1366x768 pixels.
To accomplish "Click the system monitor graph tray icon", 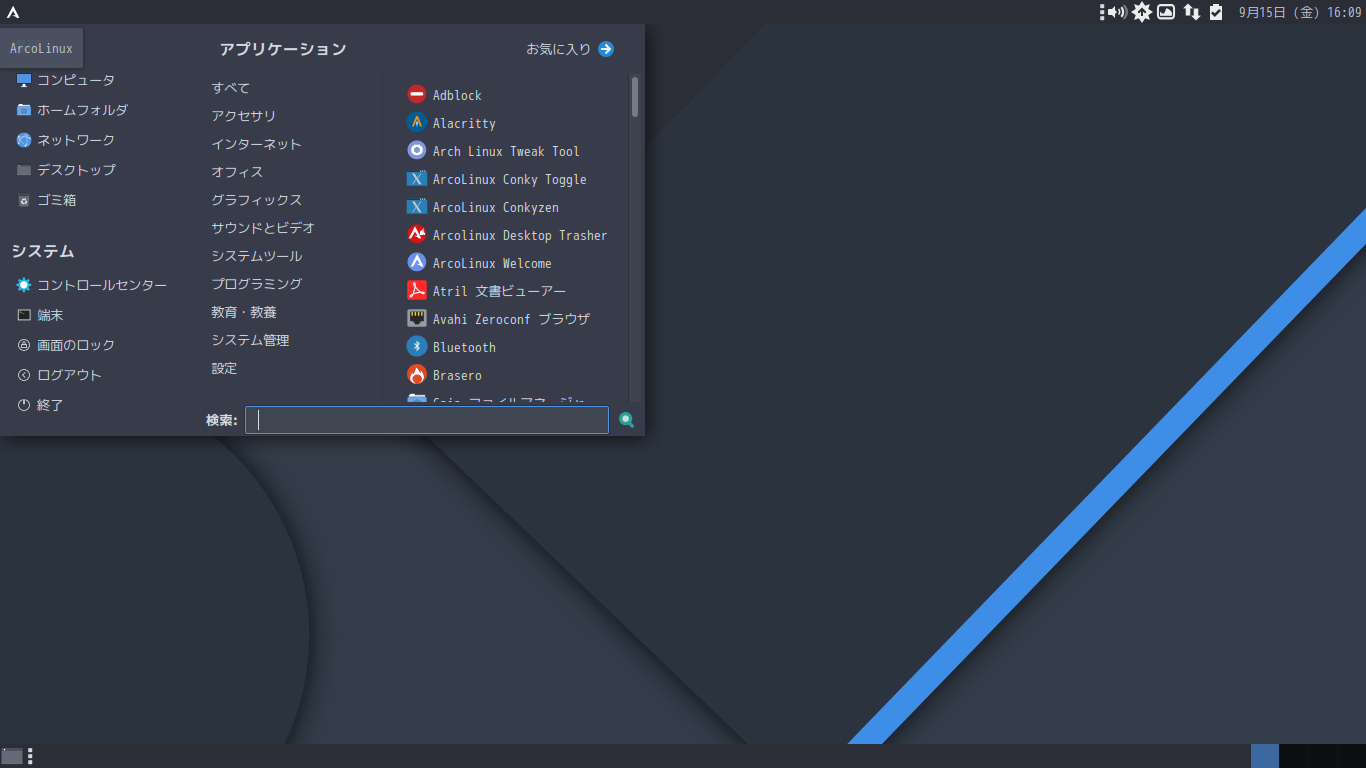I will 1166,12.
